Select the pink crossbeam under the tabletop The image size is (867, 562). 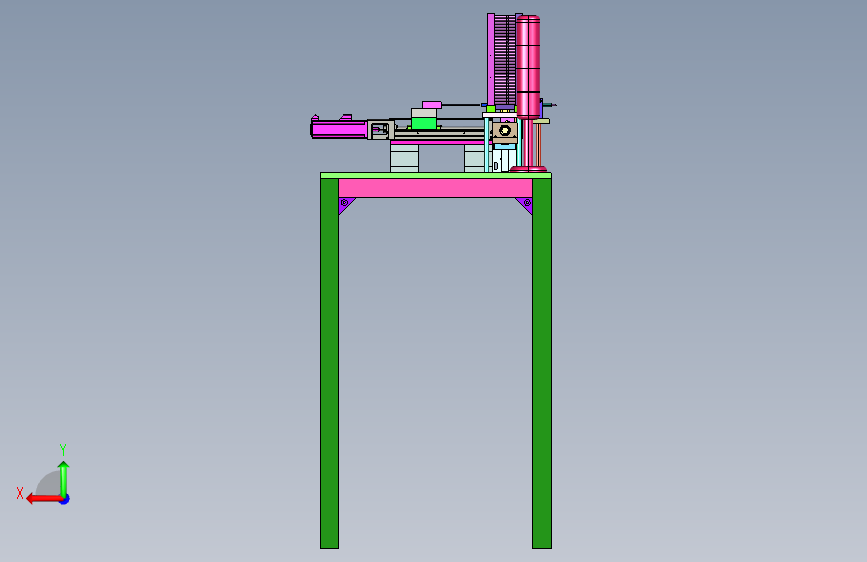click(x=435, y=188)
